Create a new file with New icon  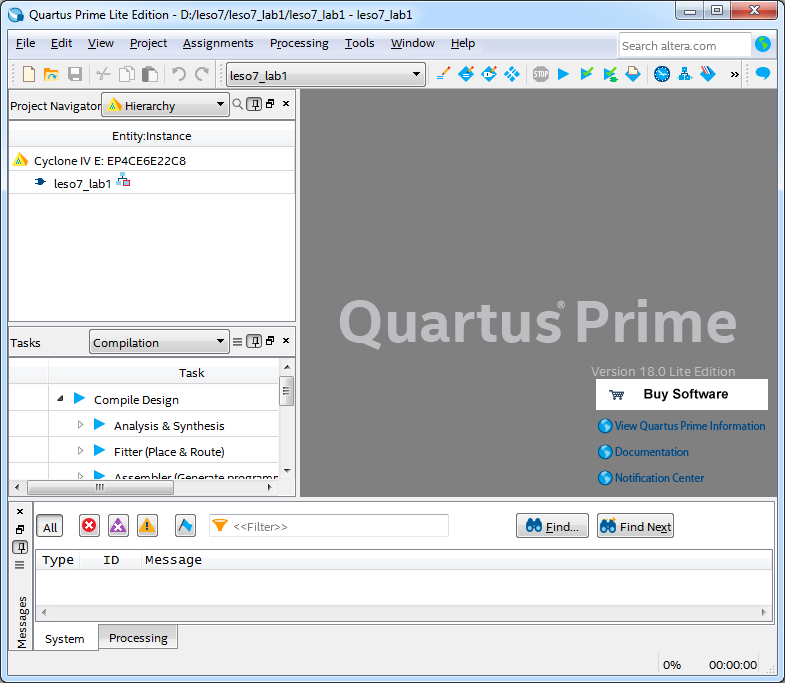pyautogui.click(x=29, y=75)
